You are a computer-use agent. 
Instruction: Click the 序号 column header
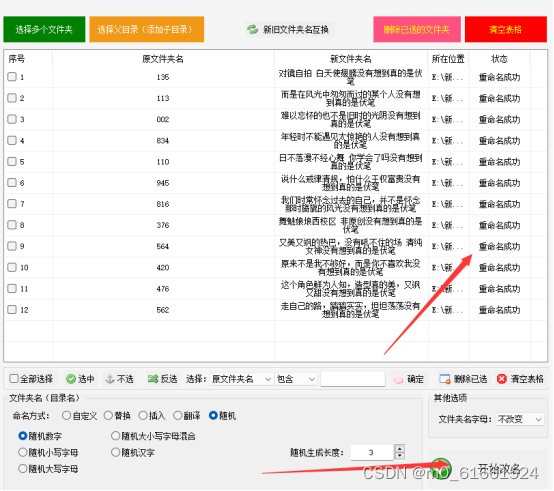(x=17, y=59)
